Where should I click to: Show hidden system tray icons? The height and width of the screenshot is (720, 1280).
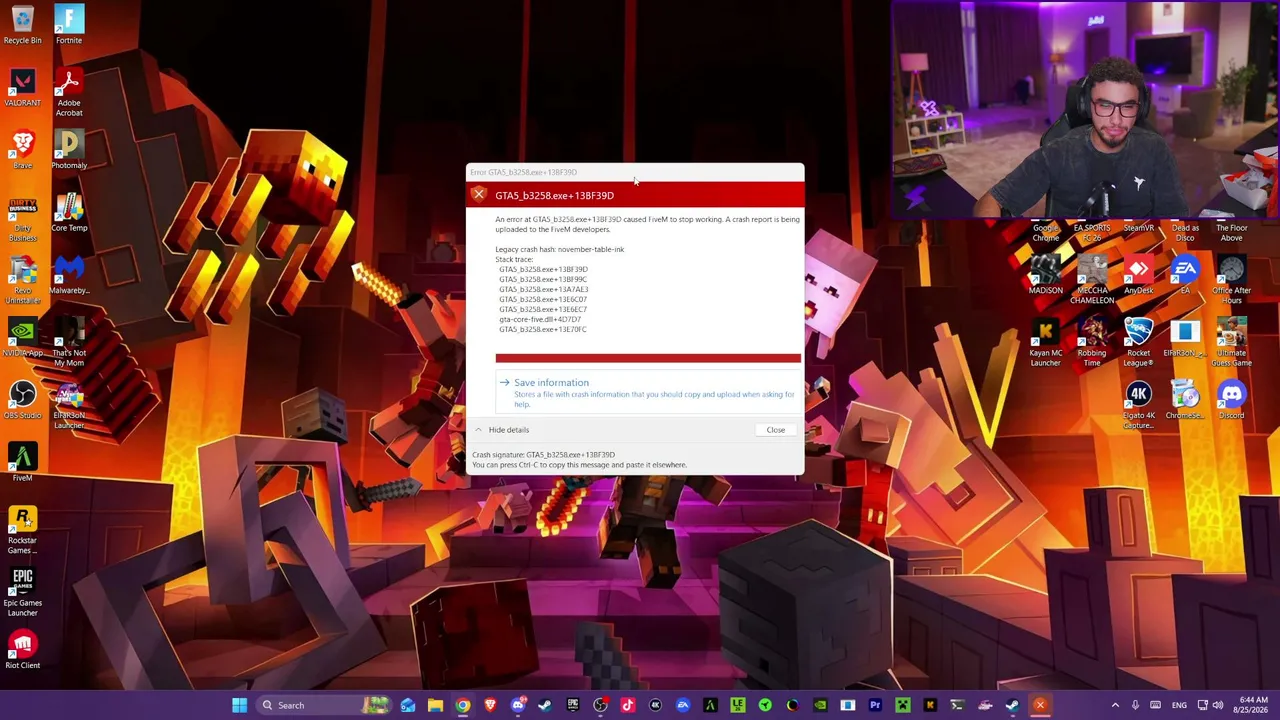point(1115,705)
